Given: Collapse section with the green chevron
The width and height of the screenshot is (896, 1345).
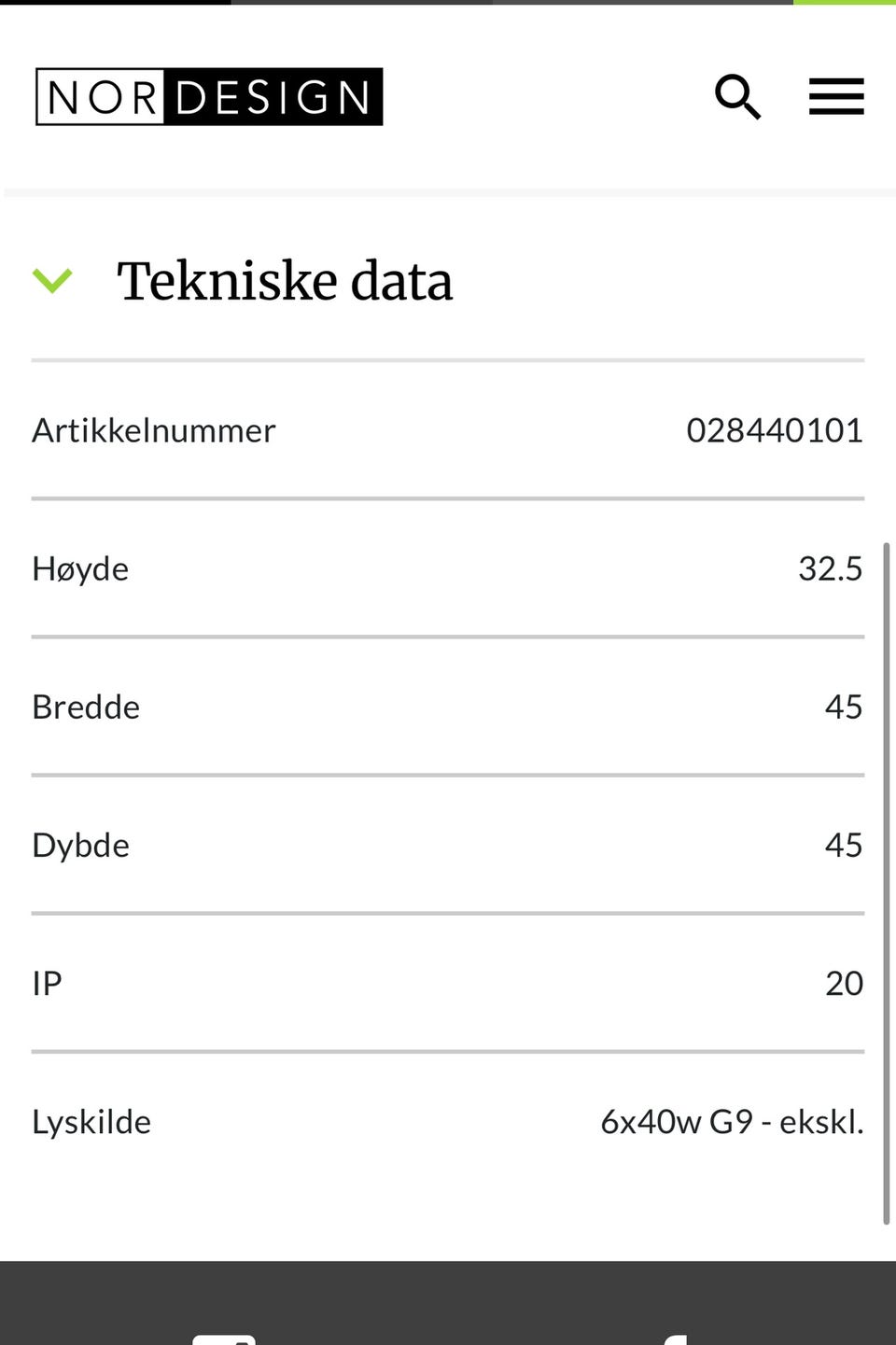Looking at the screenshot, I should coord(52,280).
